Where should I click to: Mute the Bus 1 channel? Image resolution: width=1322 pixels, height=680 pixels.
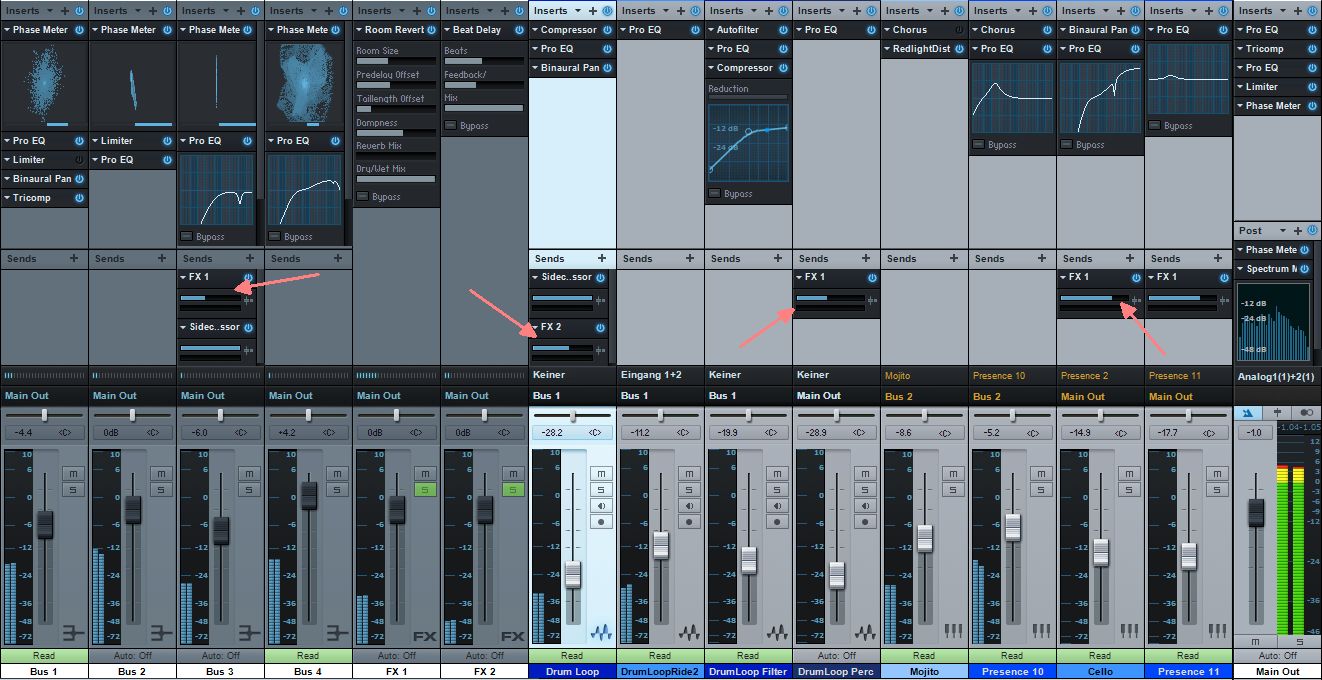[73, 473]
